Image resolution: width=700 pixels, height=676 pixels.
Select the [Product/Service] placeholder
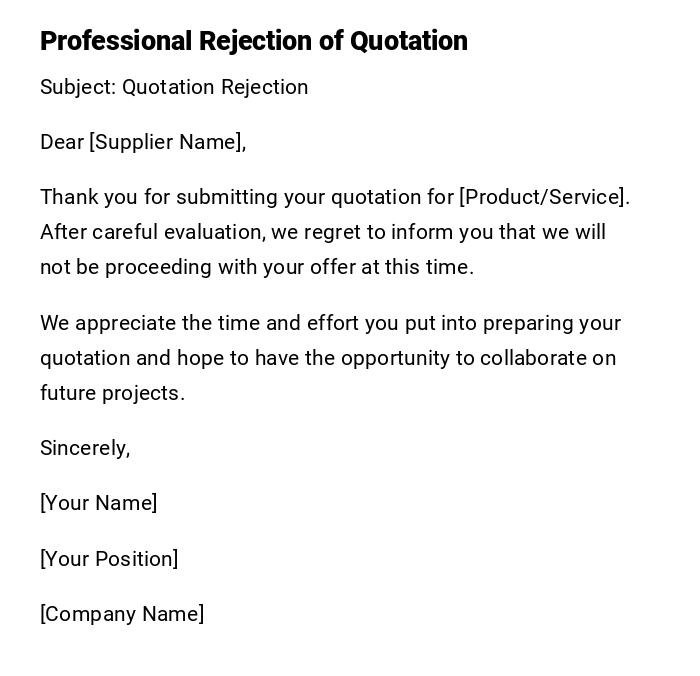(543, 197)
